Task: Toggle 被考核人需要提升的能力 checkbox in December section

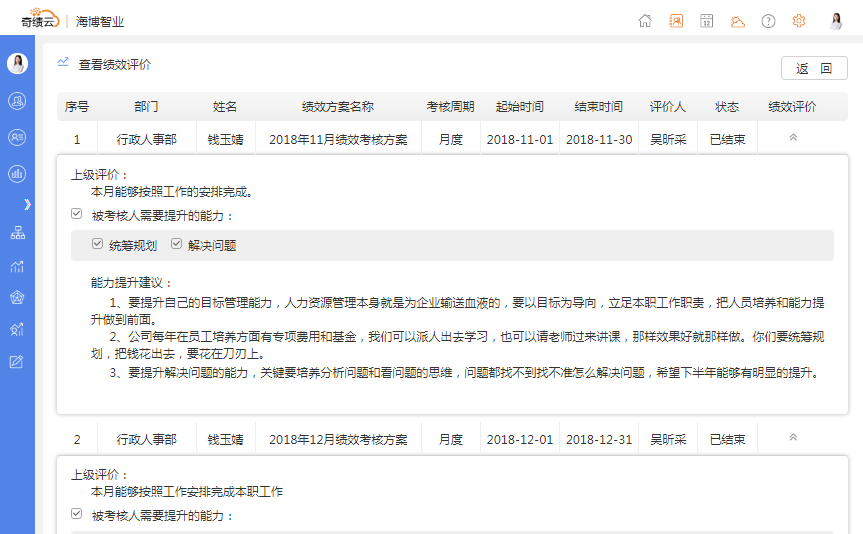Action: [x=77, y=514]
